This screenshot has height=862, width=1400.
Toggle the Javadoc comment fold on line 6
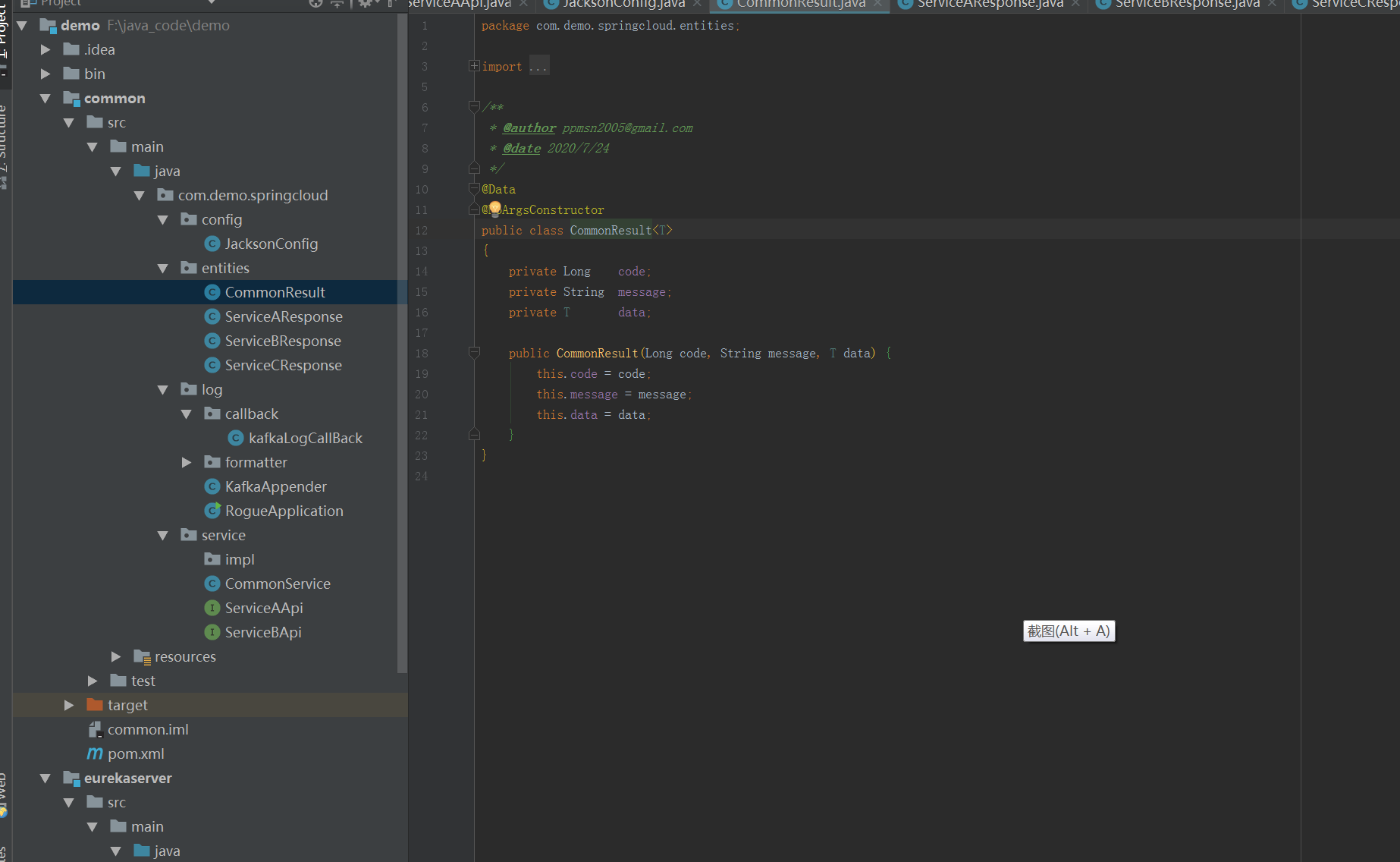pos(474,107)
